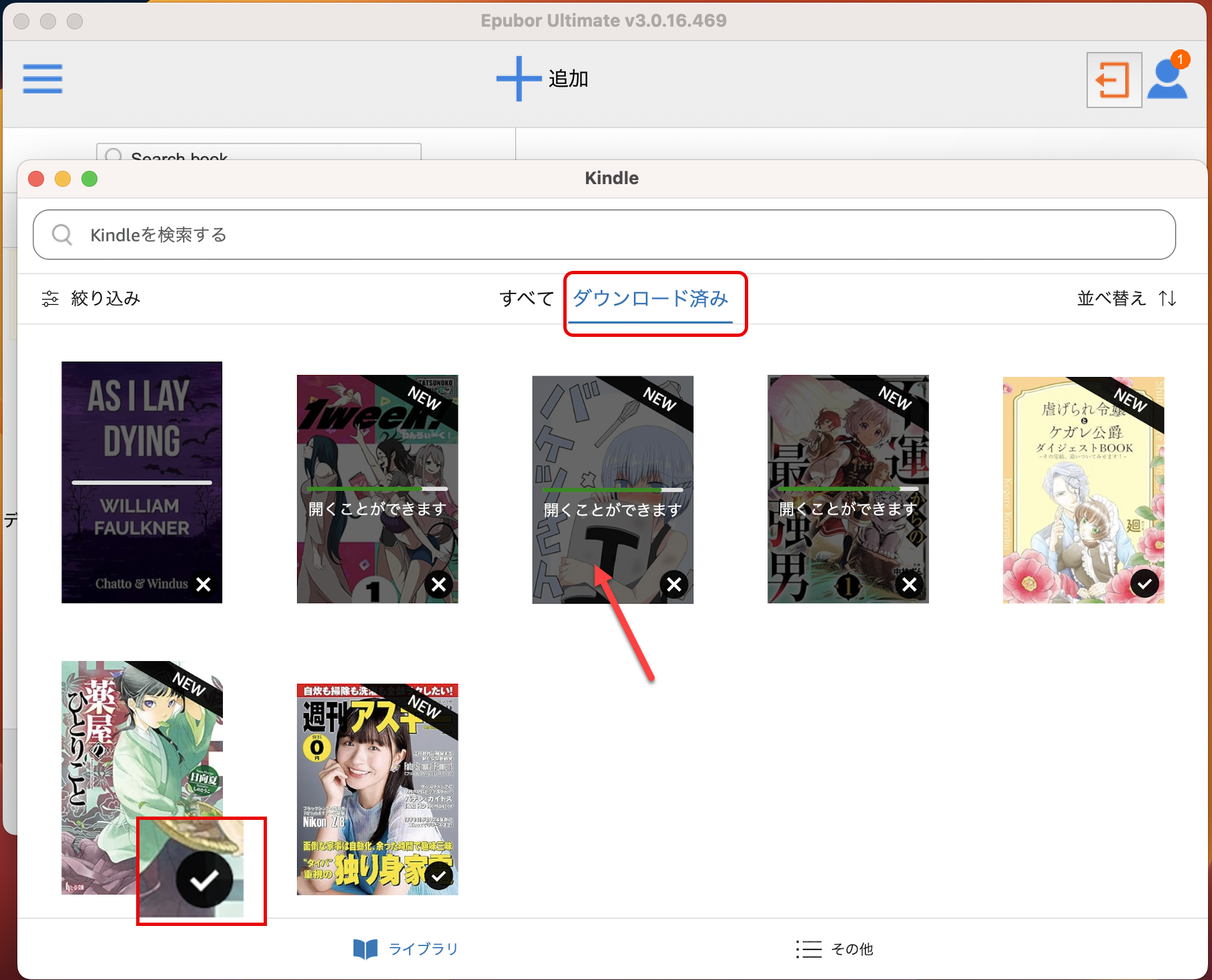Image resolution: width=1212 pixels, height=980 pixels.
Task: Open the ケガレ公爵 ダイジェストBOOK cover
Action: click(x=1083, y=490)
